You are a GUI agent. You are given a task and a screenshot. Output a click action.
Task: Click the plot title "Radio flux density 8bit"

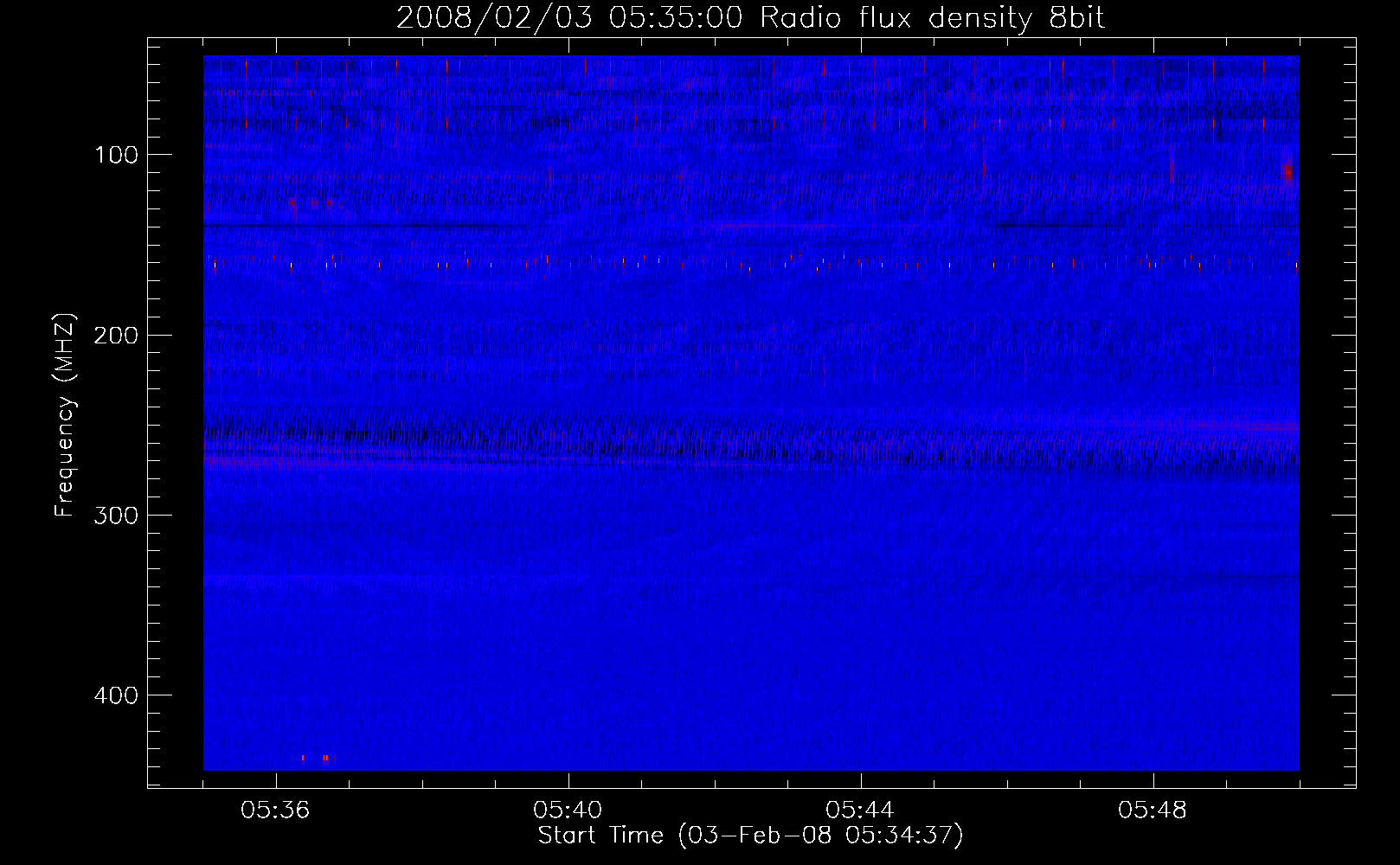click(x=933, y=18)
